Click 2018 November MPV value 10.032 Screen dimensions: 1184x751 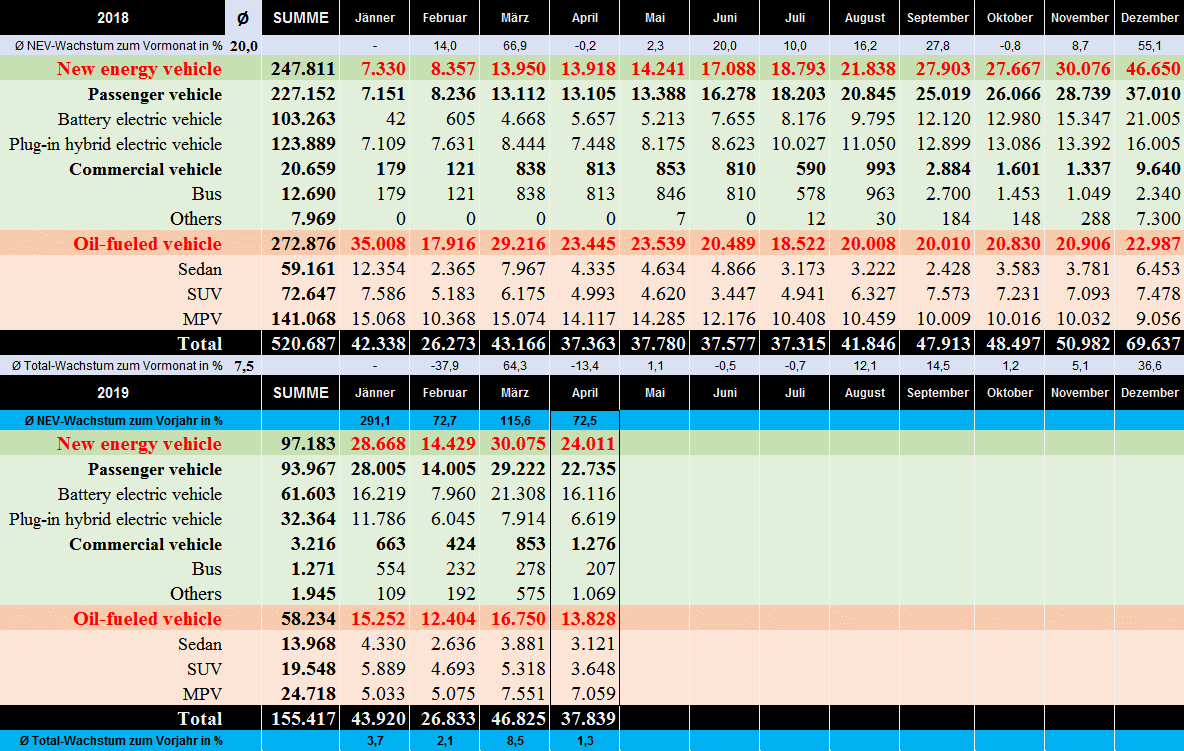point(1083,319)
